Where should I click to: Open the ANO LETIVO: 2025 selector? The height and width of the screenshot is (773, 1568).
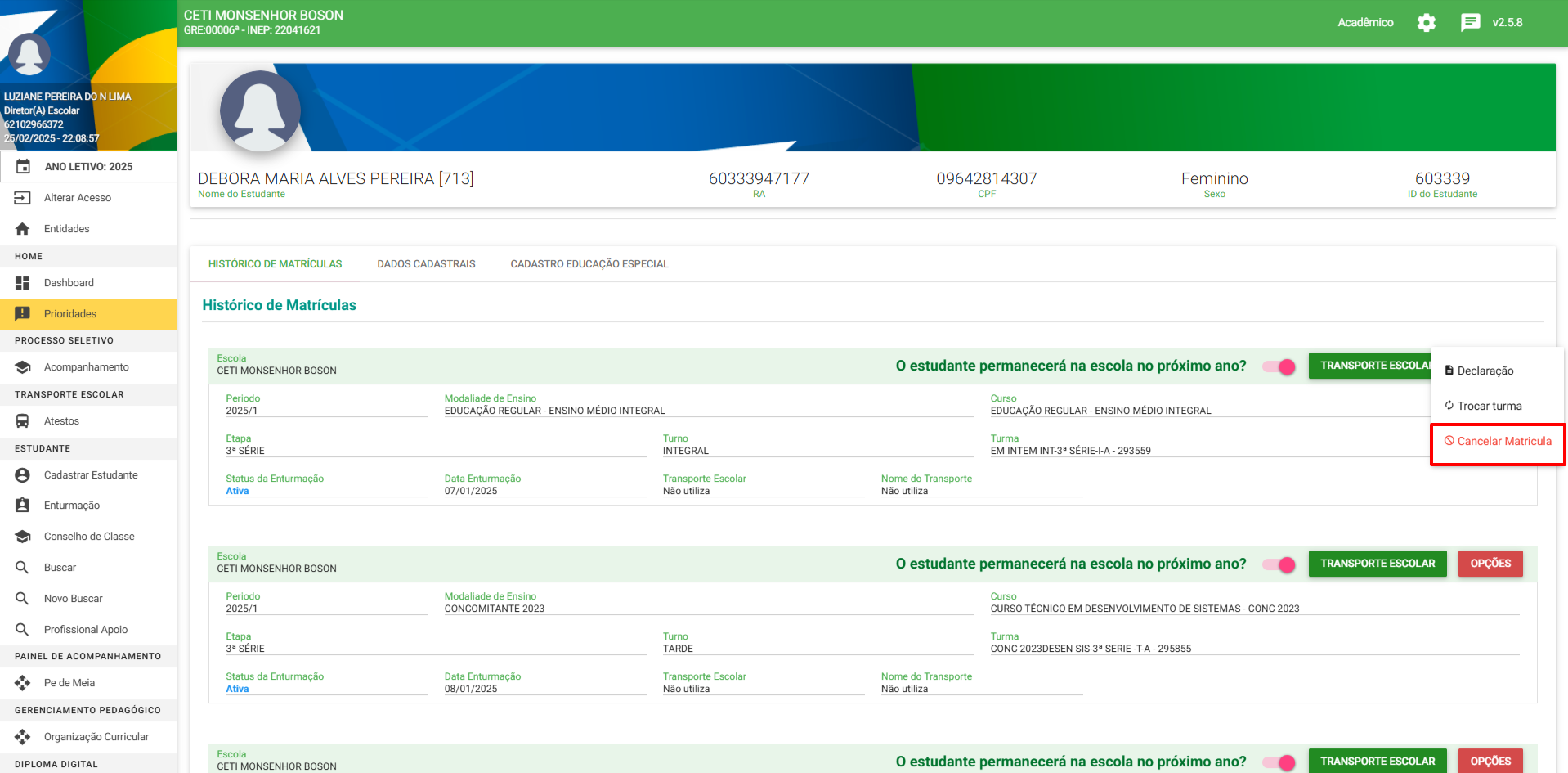tap(88, 167)
